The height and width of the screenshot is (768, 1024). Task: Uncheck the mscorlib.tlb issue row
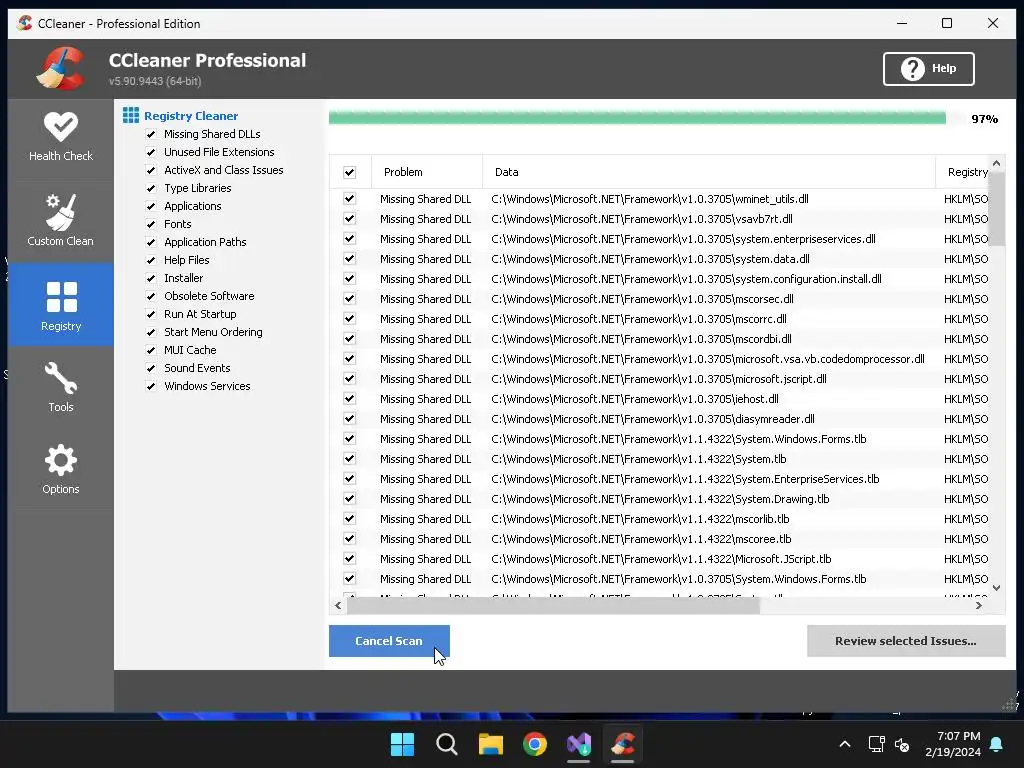pos(349,519)
